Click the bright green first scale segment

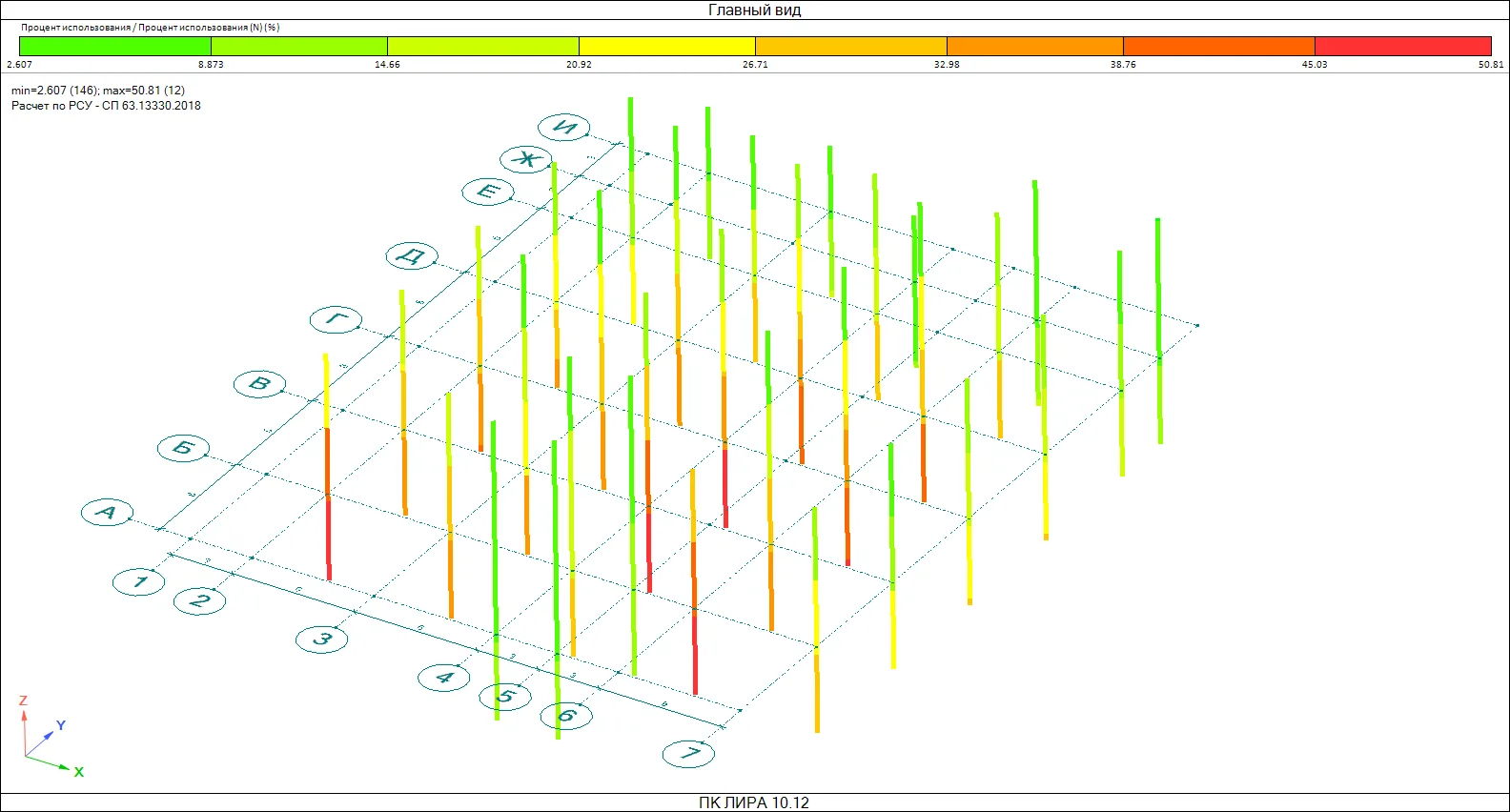[115, 46]
